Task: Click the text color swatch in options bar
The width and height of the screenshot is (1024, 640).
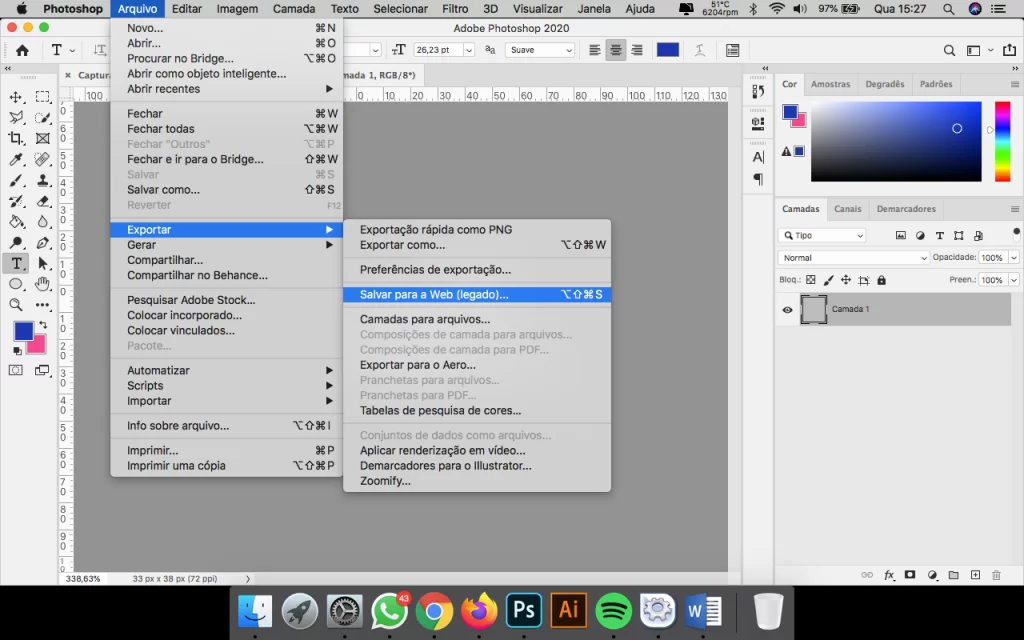Action: (x=667, y=50)
